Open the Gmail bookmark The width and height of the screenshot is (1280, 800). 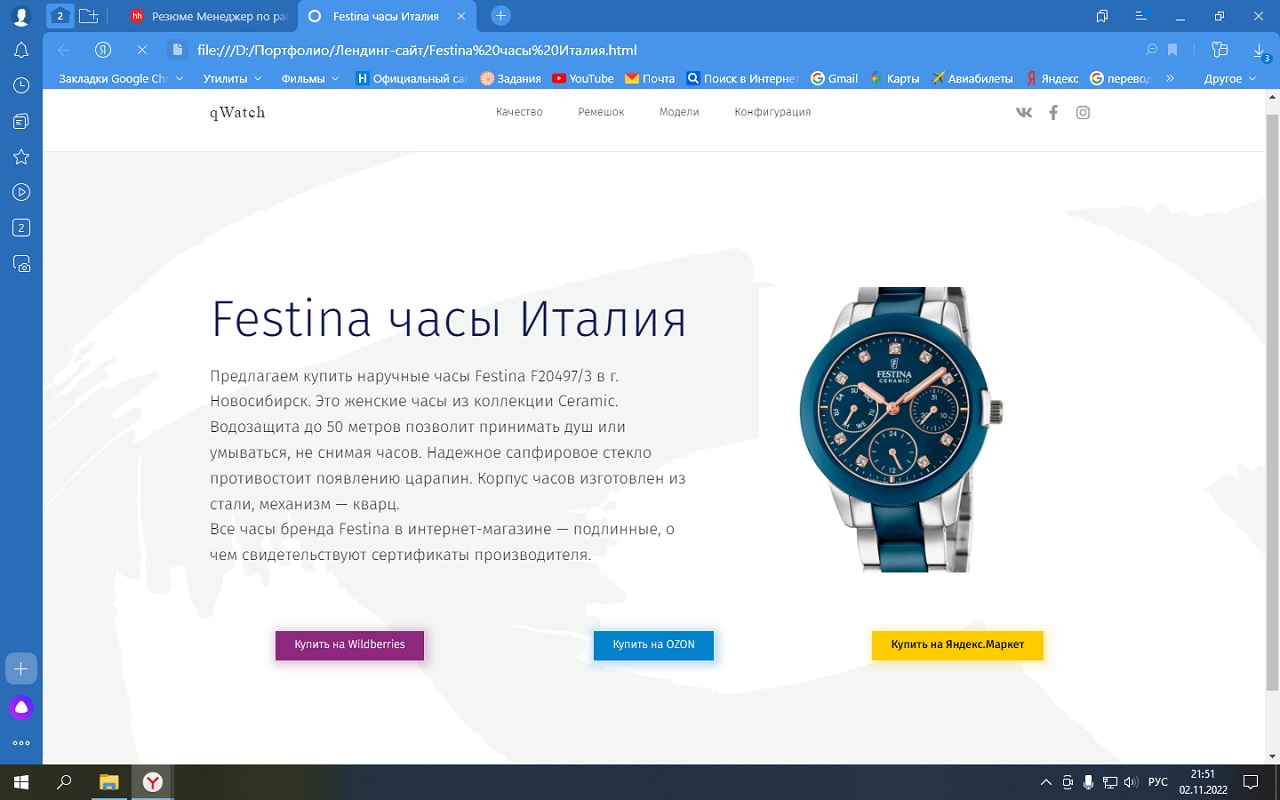[834, 78]
